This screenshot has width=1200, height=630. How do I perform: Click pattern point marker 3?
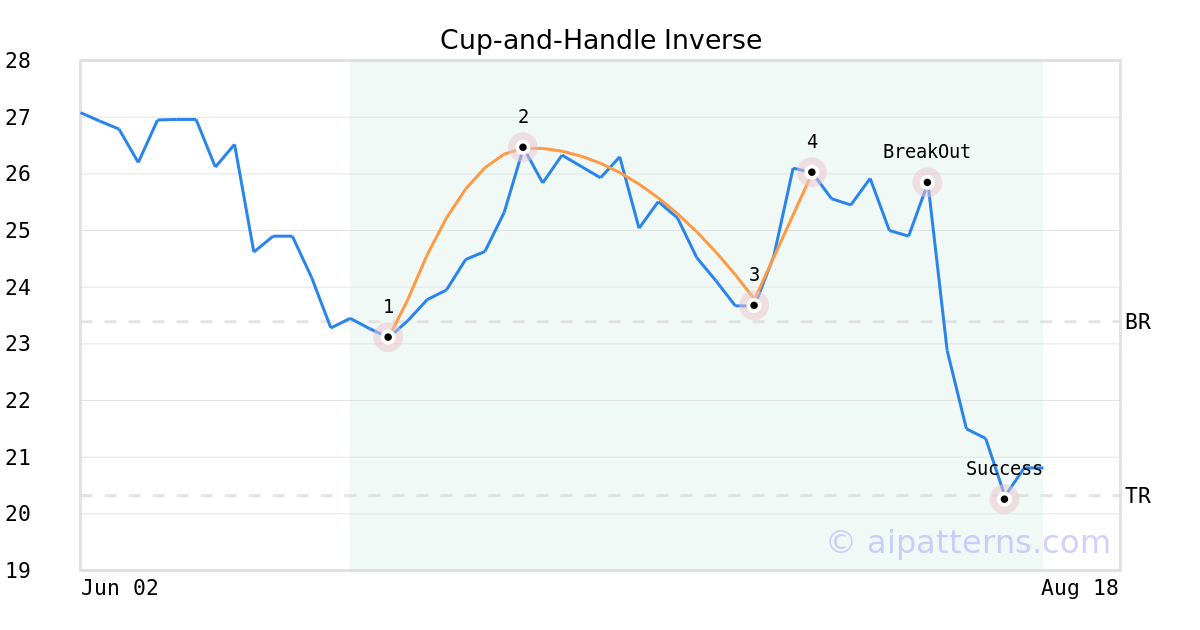pyautogui.click(x=754, y=305)
